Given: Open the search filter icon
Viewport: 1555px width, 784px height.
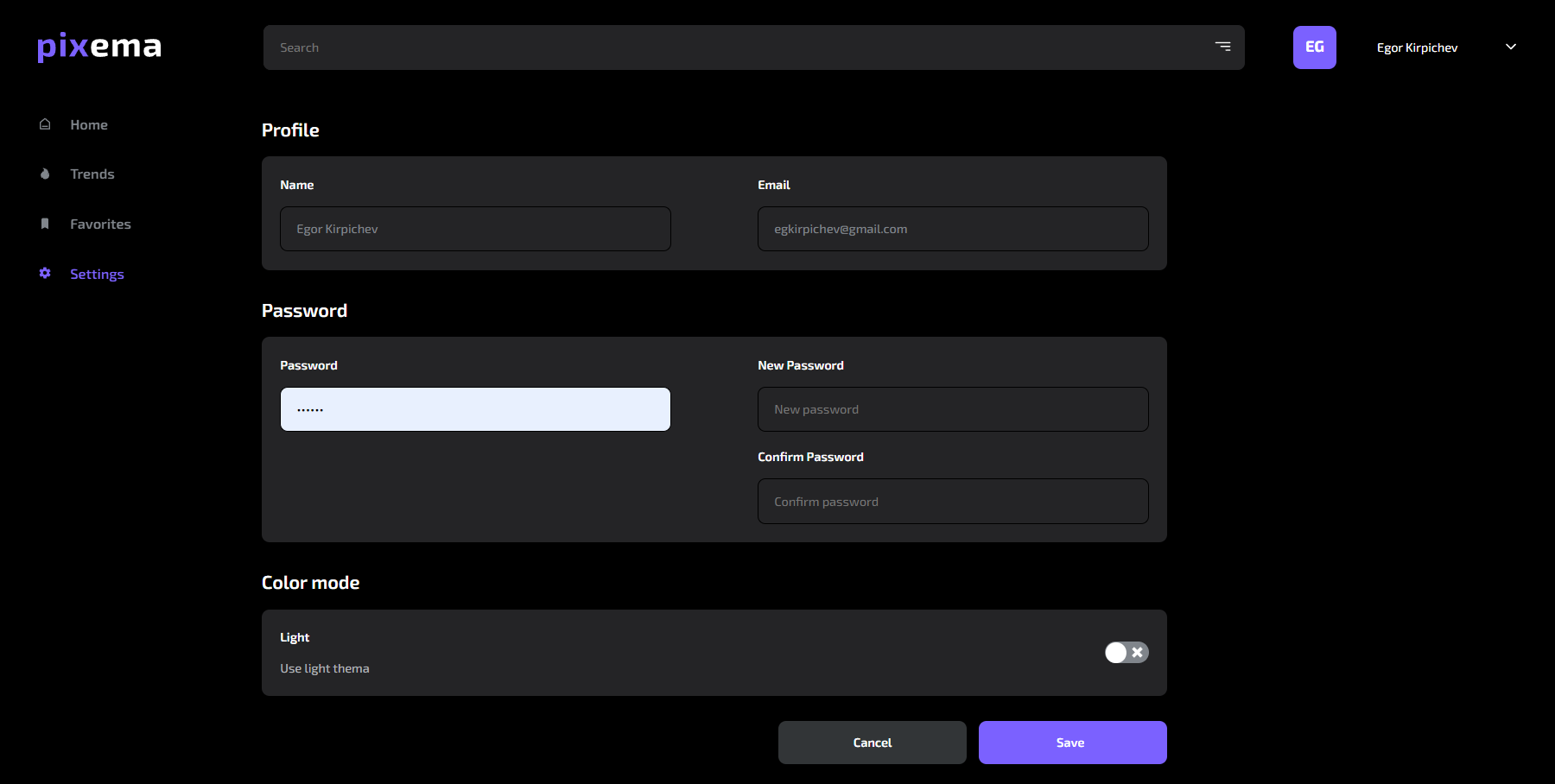Looking at the screenshot, I should [1222, 47].
